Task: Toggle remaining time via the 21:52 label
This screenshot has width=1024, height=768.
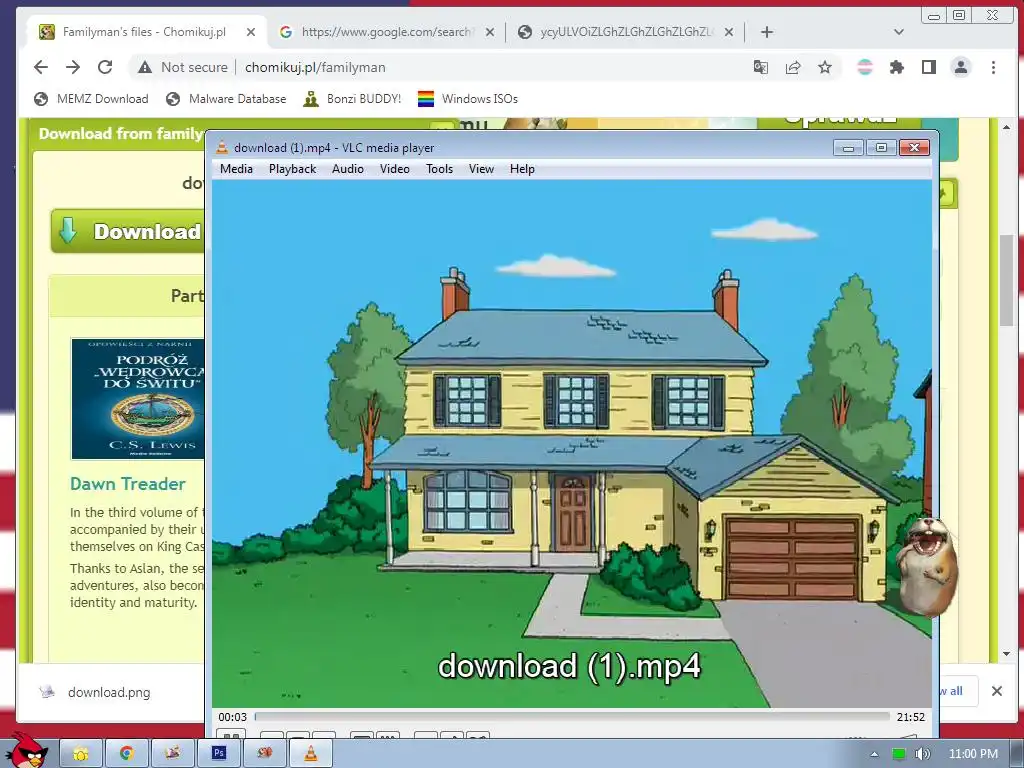Action: 910,717
